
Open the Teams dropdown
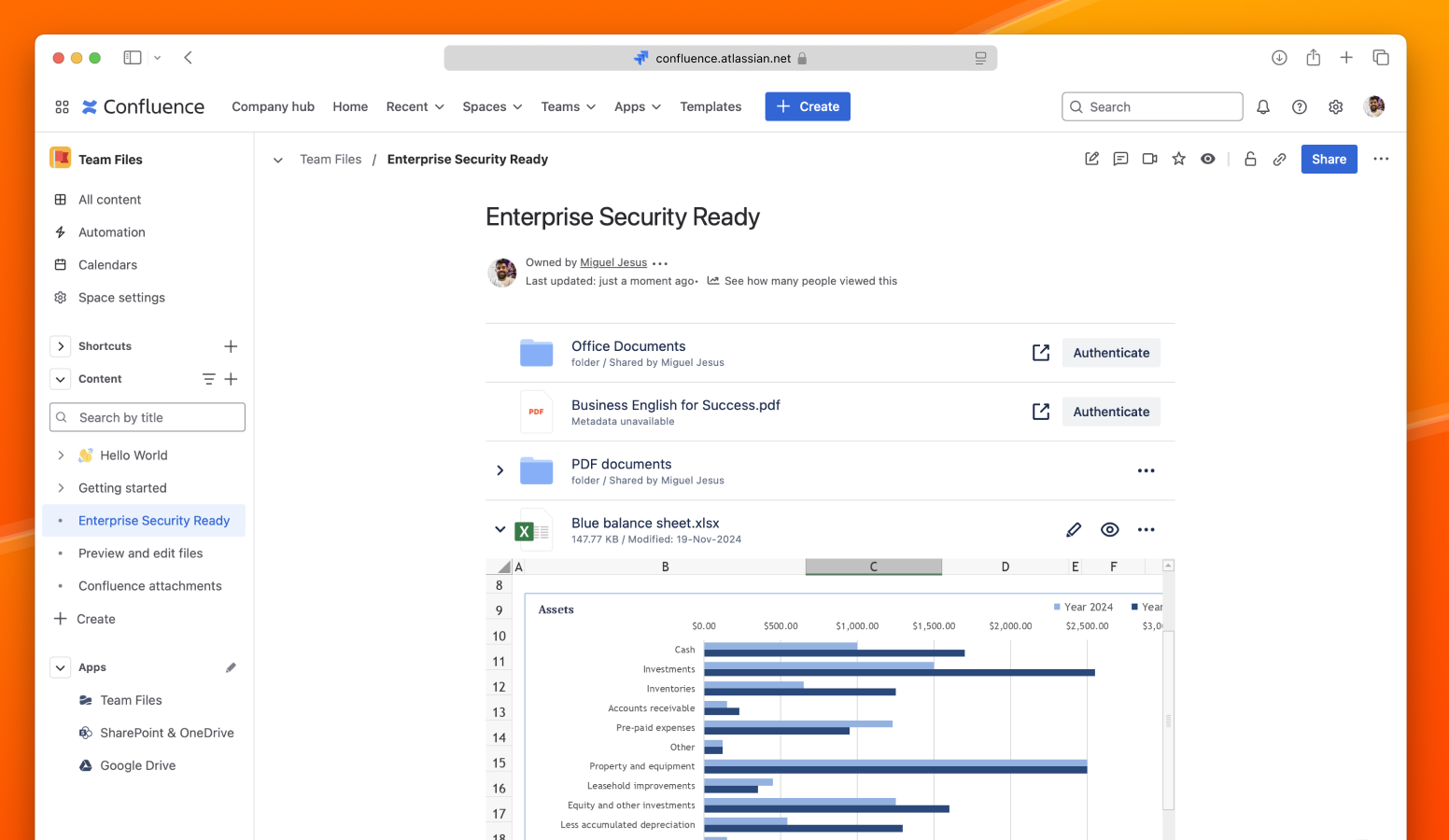point(568,106)
